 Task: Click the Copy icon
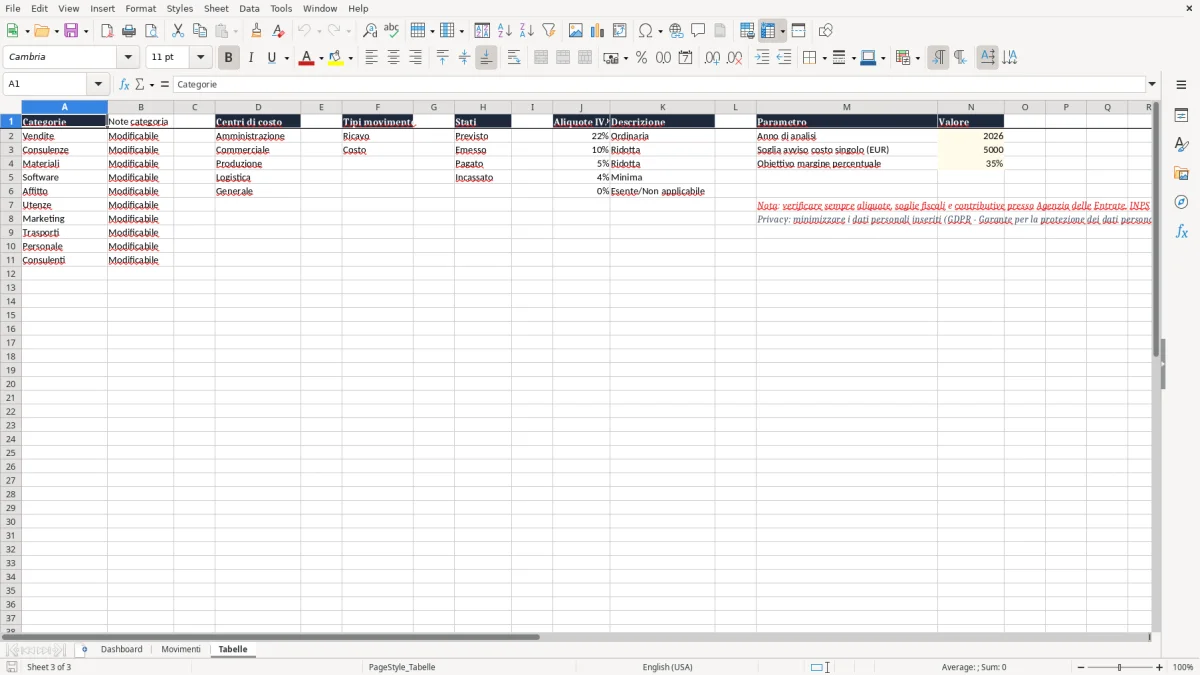200,31
